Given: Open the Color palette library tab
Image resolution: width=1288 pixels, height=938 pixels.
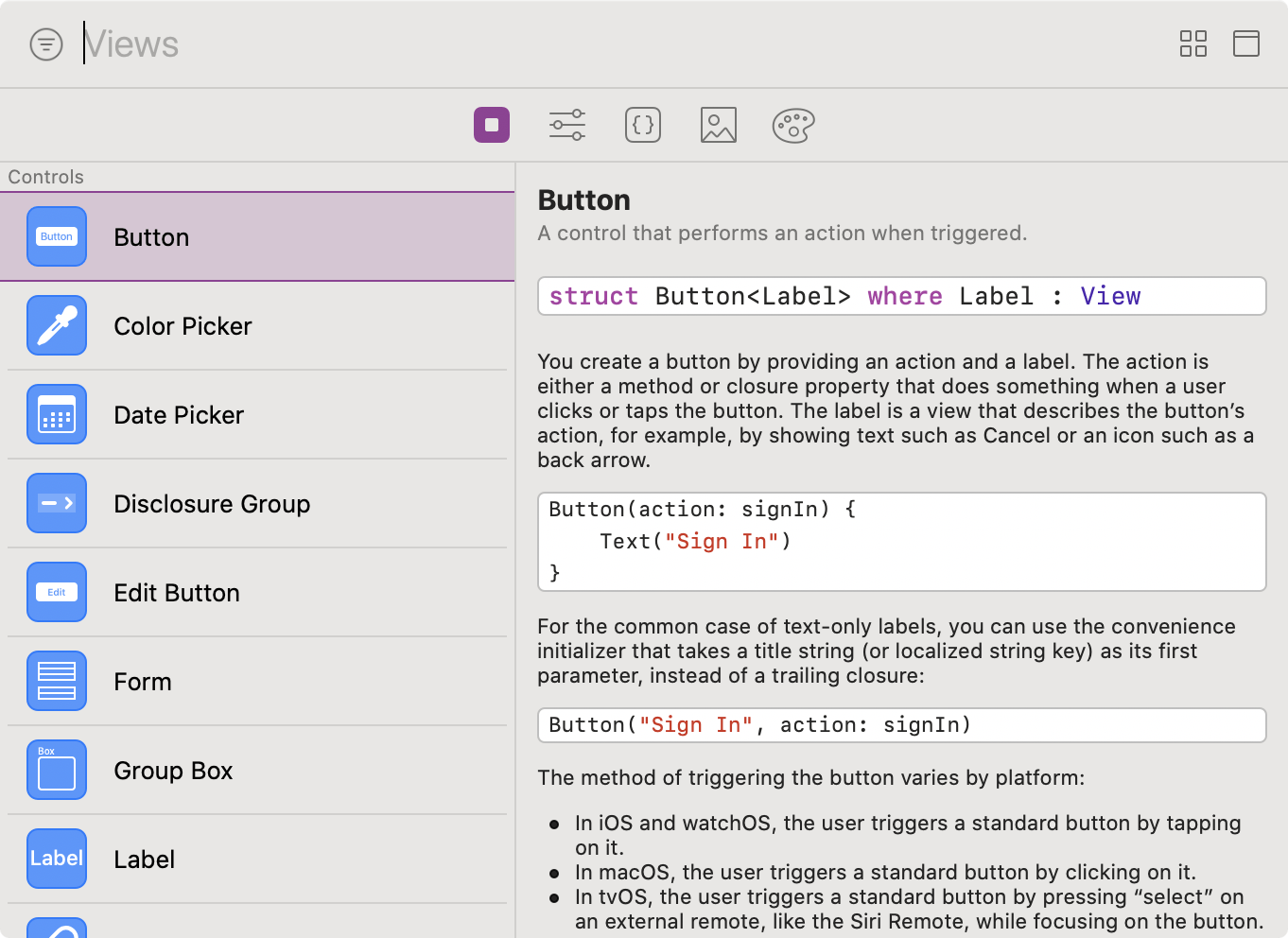Looking at the screenshot, I should coord(793,125).
